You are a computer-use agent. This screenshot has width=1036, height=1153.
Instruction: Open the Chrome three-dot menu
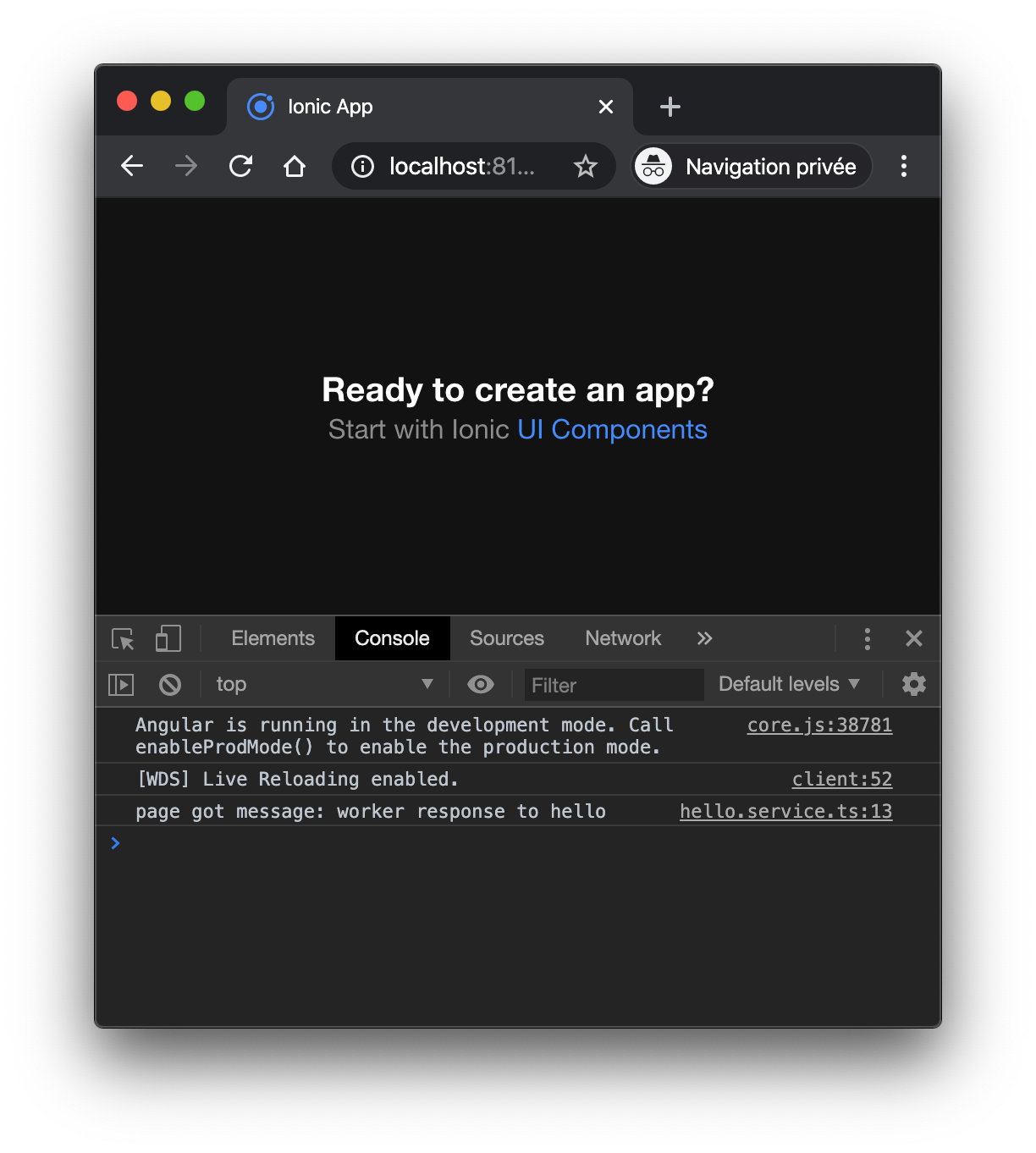point(903,167)
